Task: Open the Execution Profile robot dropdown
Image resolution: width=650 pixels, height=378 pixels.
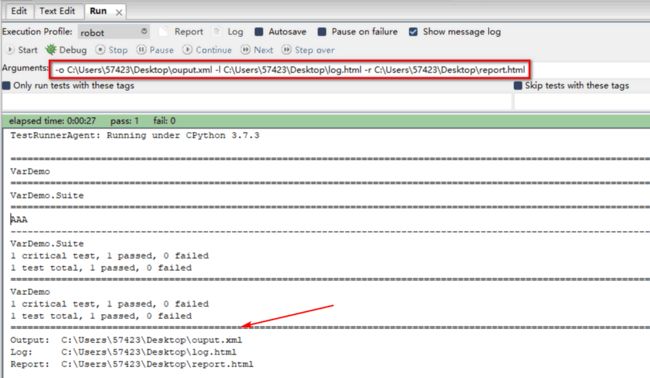Action: coord(113,32)
